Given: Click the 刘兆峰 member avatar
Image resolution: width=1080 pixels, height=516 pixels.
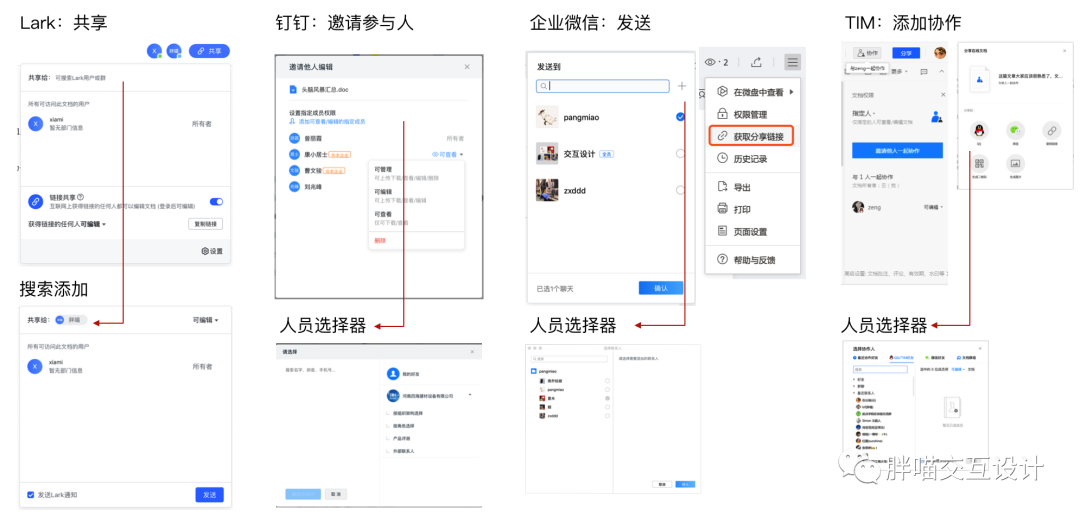Looking at the screenshot, I should click(x=295, y=186).
